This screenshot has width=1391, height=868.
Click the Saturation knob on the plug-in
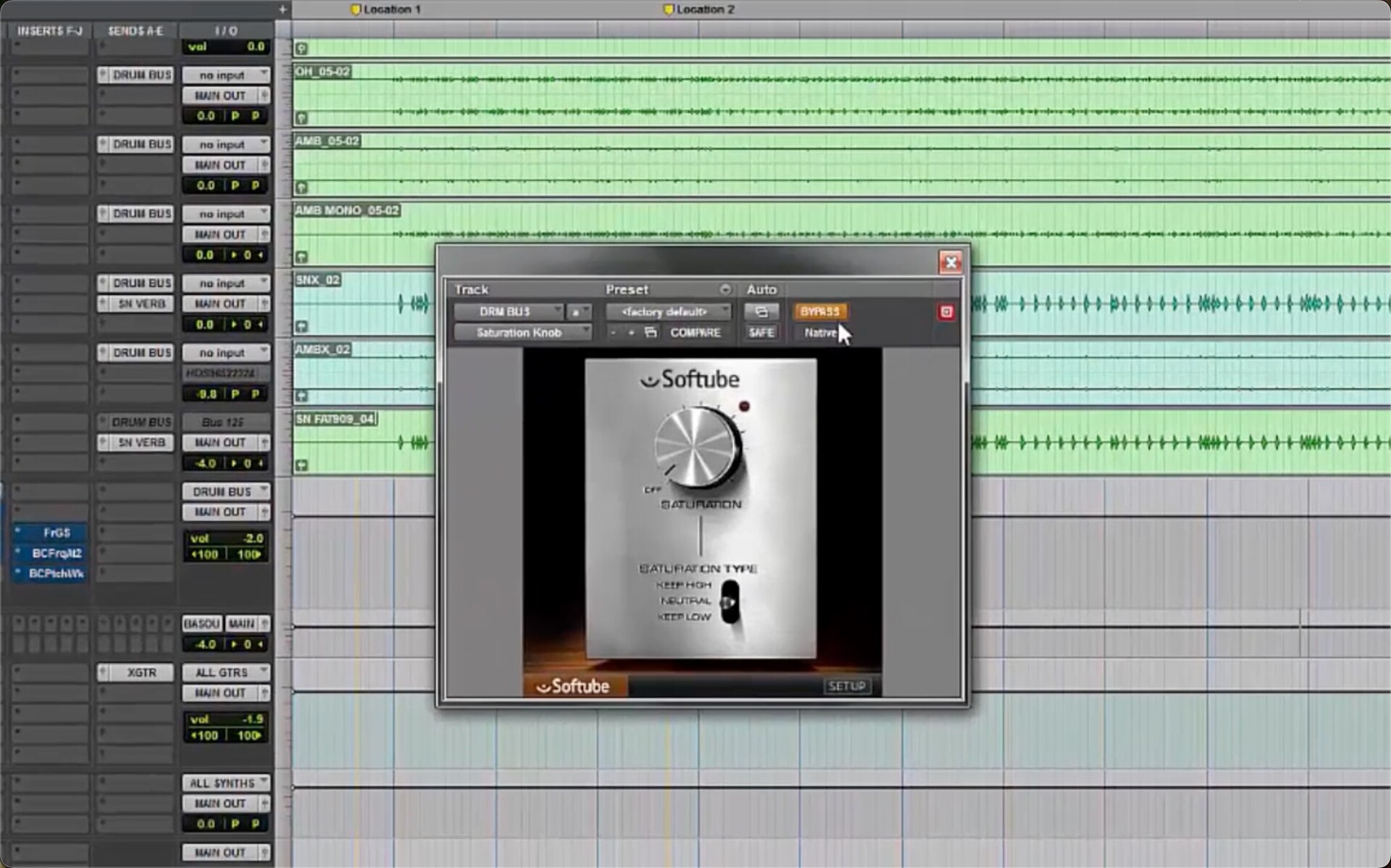(x=697, y=447)
